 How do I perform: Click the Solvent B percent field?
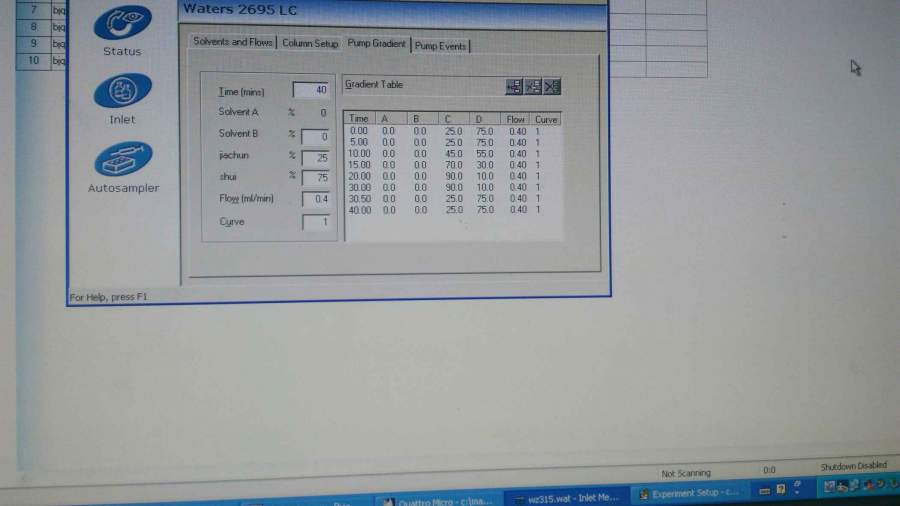click(315, 137)
